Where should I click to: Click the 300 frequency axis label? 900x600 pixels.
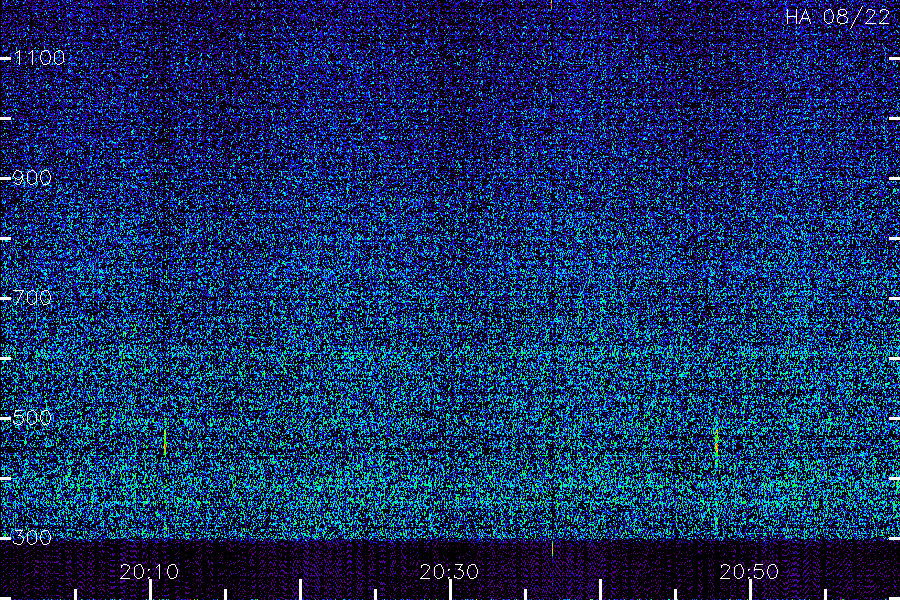pyautogui.click(x=32, y=537)
